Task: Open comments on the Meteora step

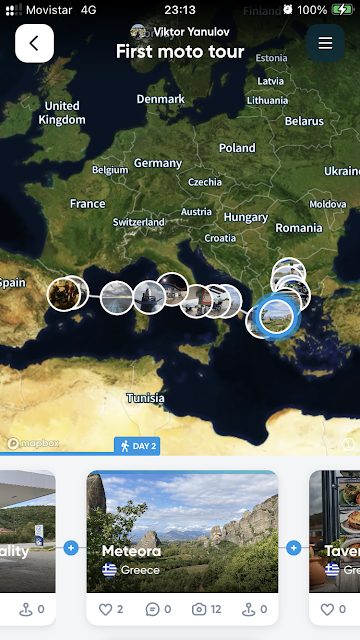Action: click(158, 609)
